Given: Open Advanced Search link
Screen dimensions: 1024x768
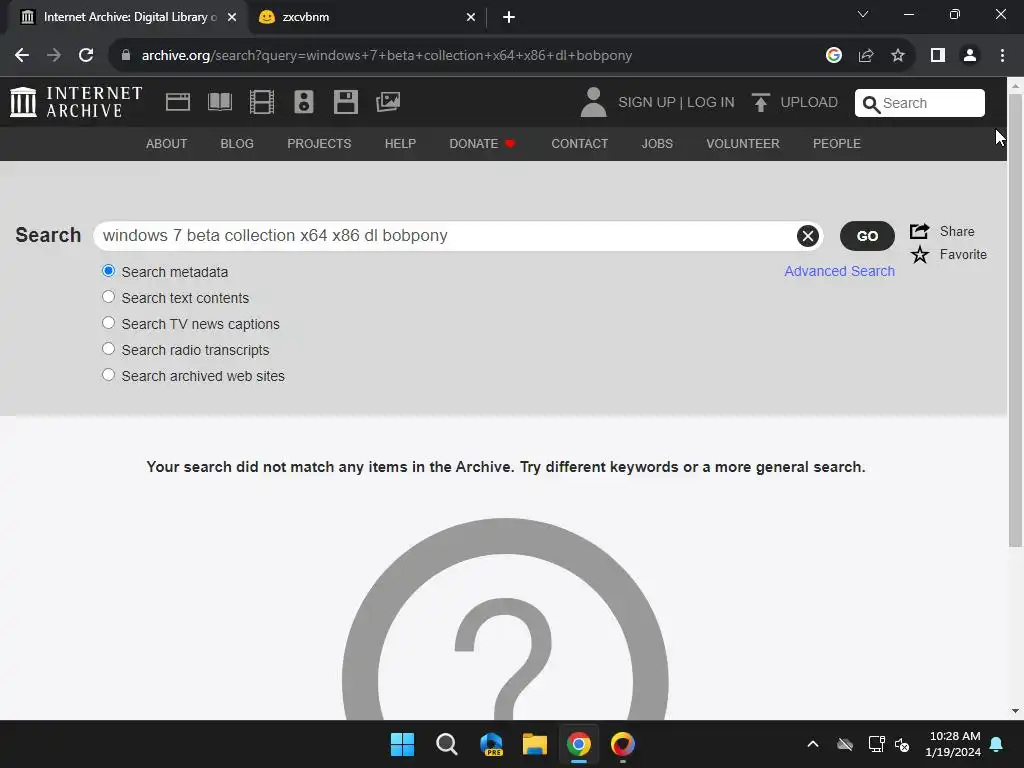Looking at the screenshot, I should tap(840, 271).
